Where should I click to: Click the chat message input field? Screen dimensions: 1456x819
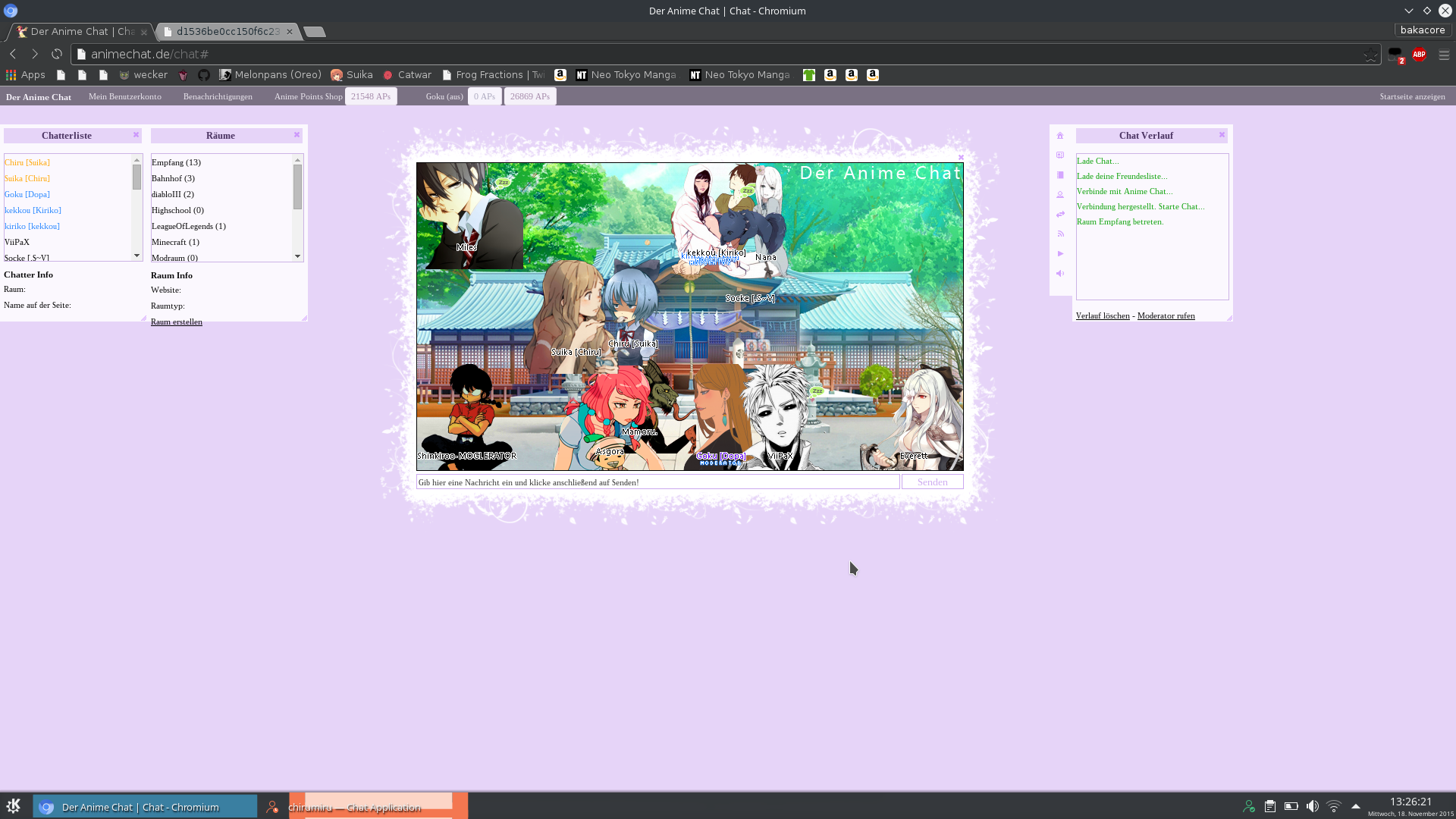point(658,482)
